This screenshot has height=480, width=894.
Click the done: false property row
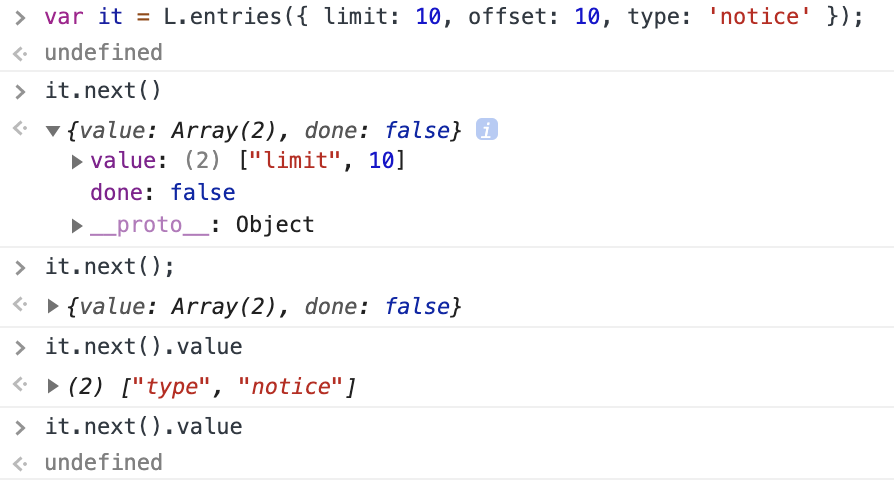click(x=162, y=193)
